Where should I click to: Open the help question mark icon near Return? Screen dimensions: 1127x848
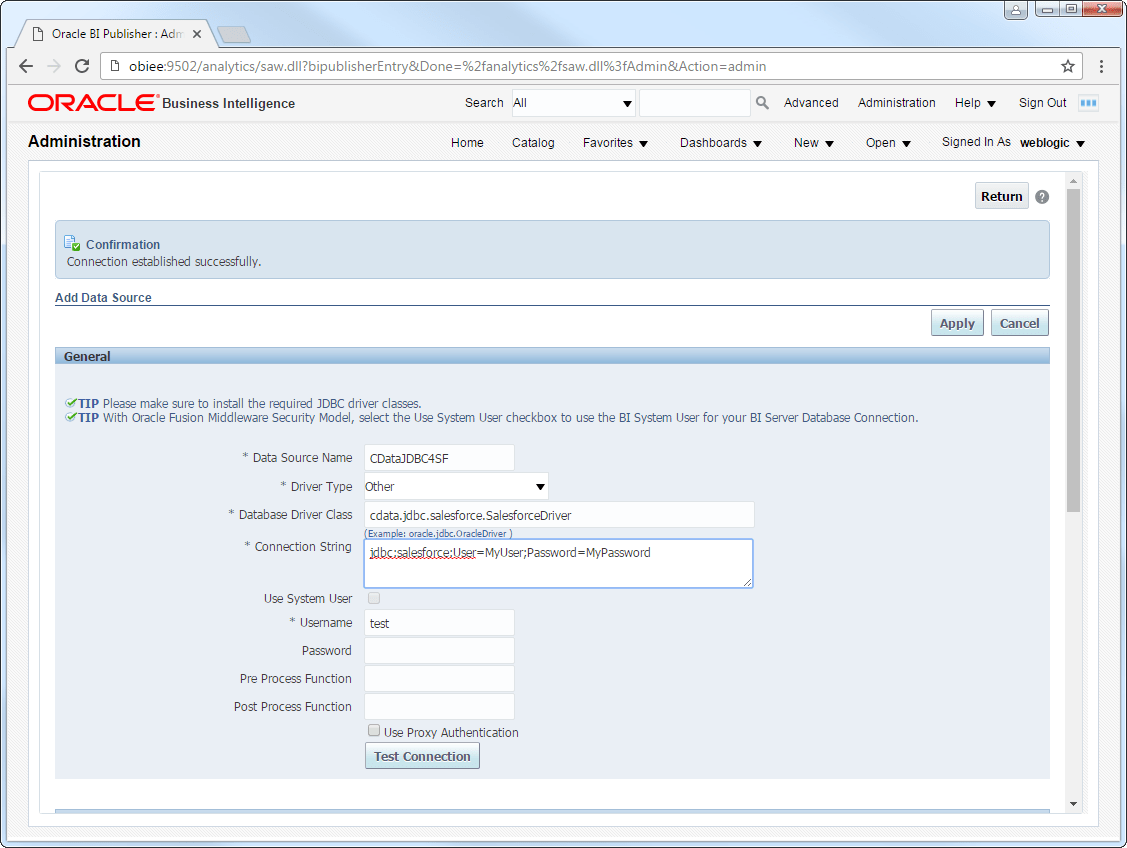pos(1042,196)
